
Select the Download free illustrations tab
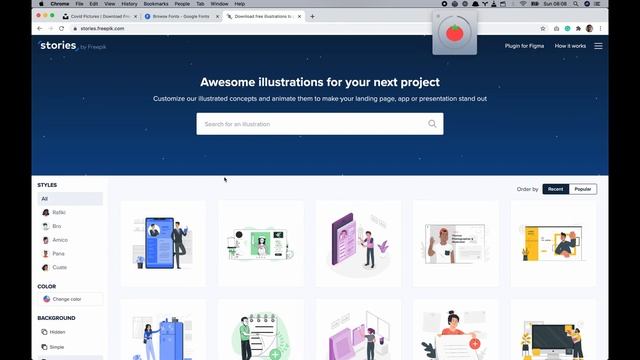[x=263, y=16]
